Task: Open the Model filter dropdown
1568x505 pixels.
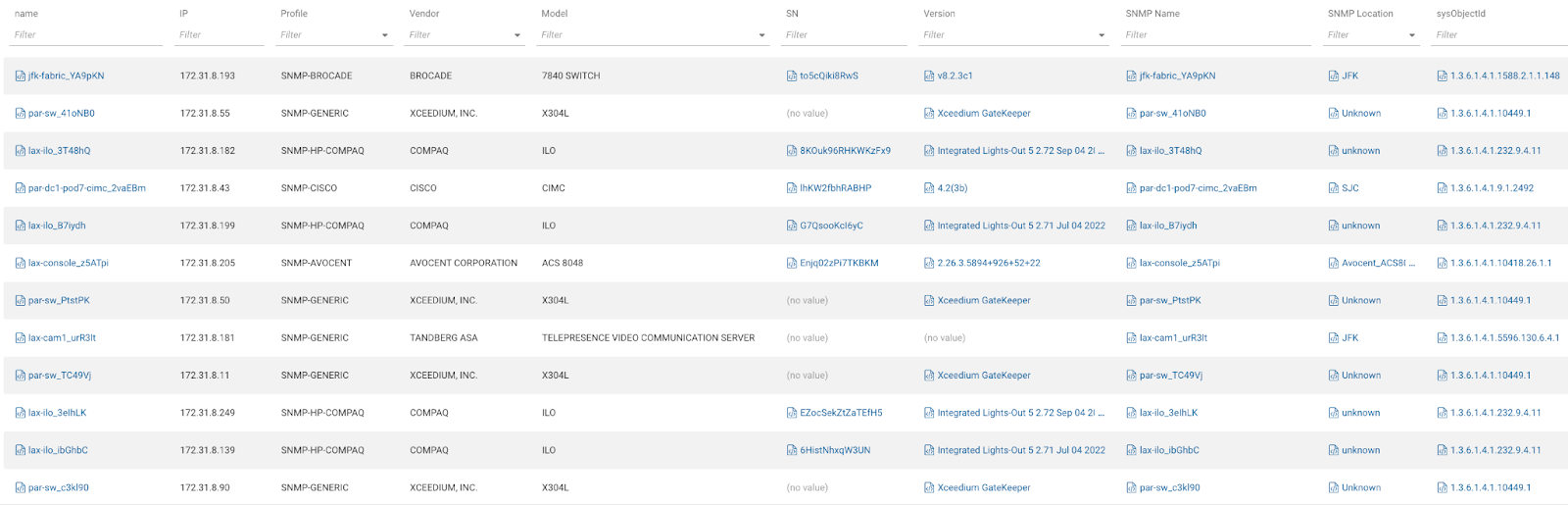Action: (x=761, y=35)
